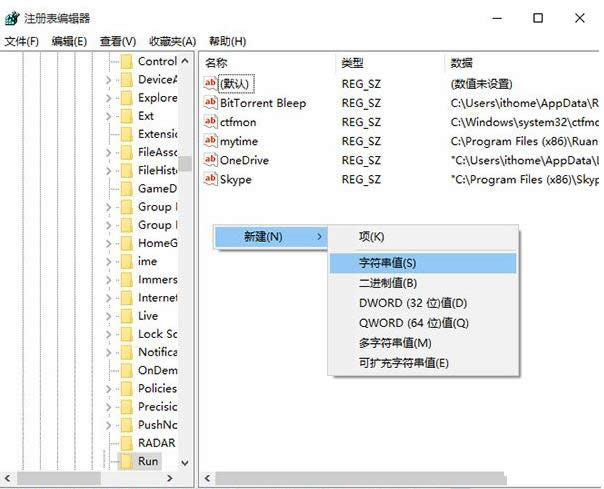Viewport: 604px width, 489px height.
Task: Click the tree pane scroll-up arrow
Action: click(x=185, y=61)
